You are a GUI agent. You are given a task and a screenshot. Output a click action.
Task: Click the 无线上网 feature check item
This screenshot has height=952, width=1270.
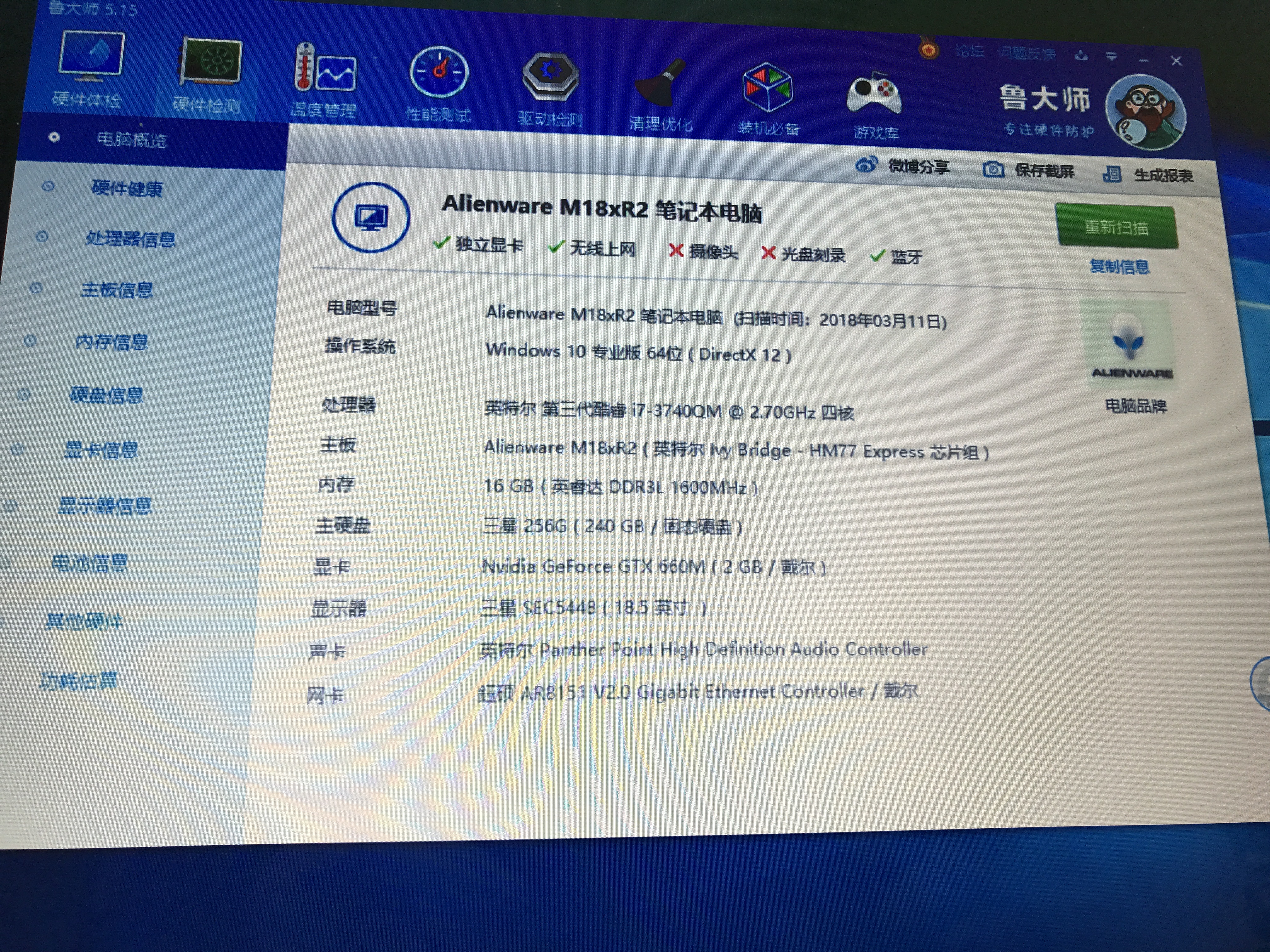tap(592, 248)
